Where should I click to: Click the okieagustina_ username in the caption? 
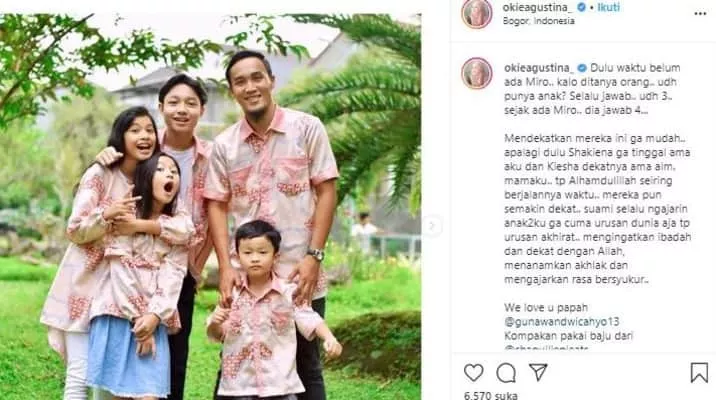539,68
